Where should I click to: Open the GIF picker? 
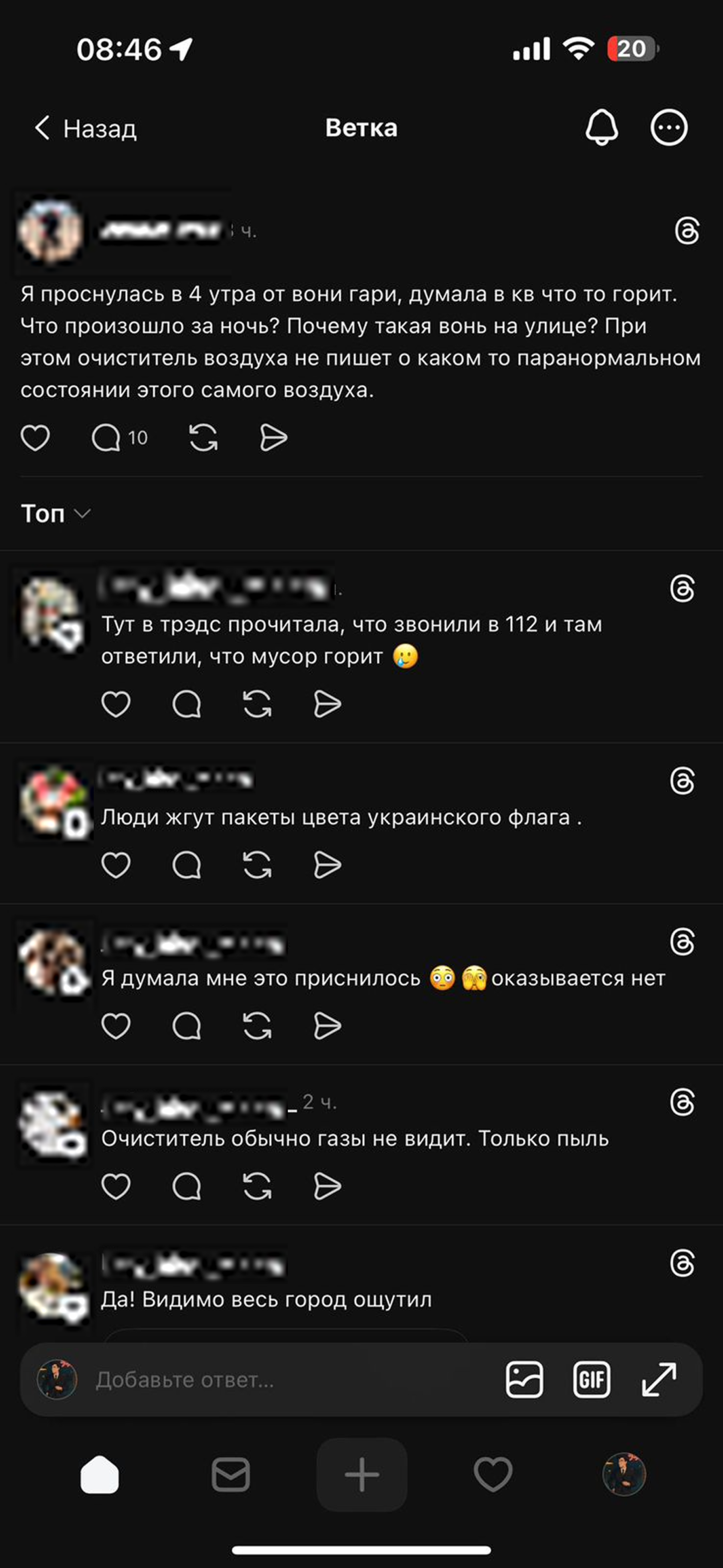click(x=592, y=1380)
